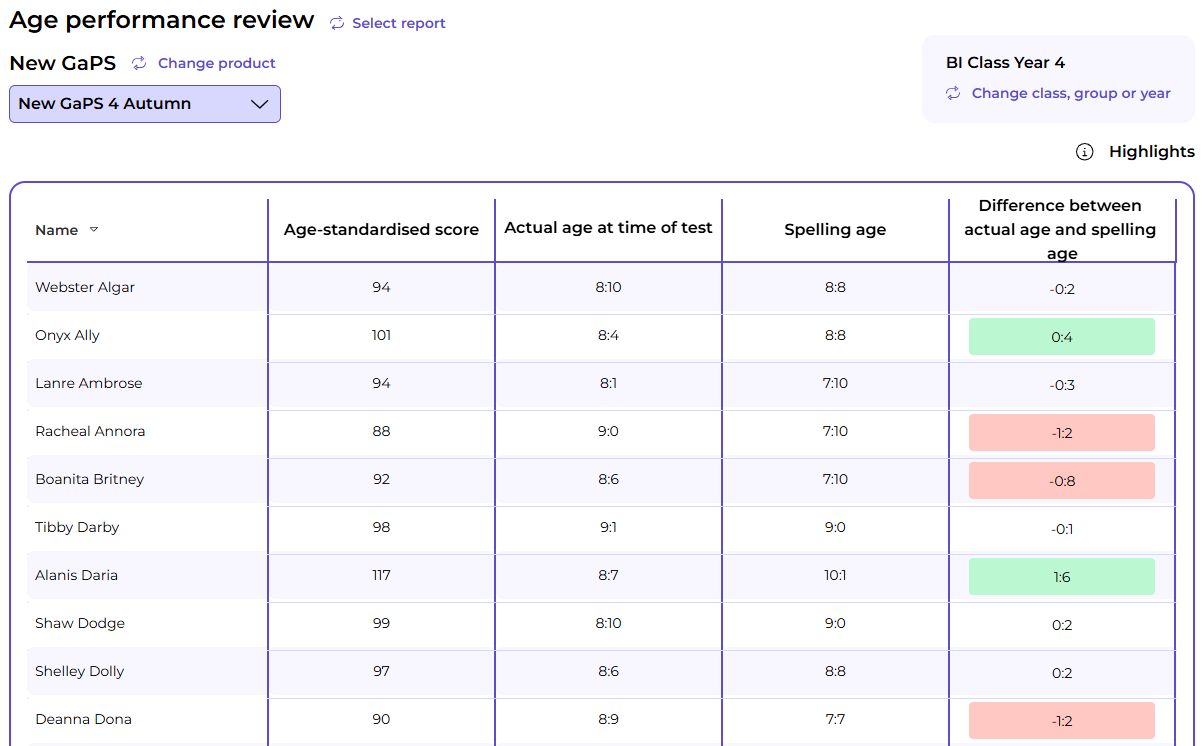
Task: Click the Name column sort arrow
Action: [94, 230]
